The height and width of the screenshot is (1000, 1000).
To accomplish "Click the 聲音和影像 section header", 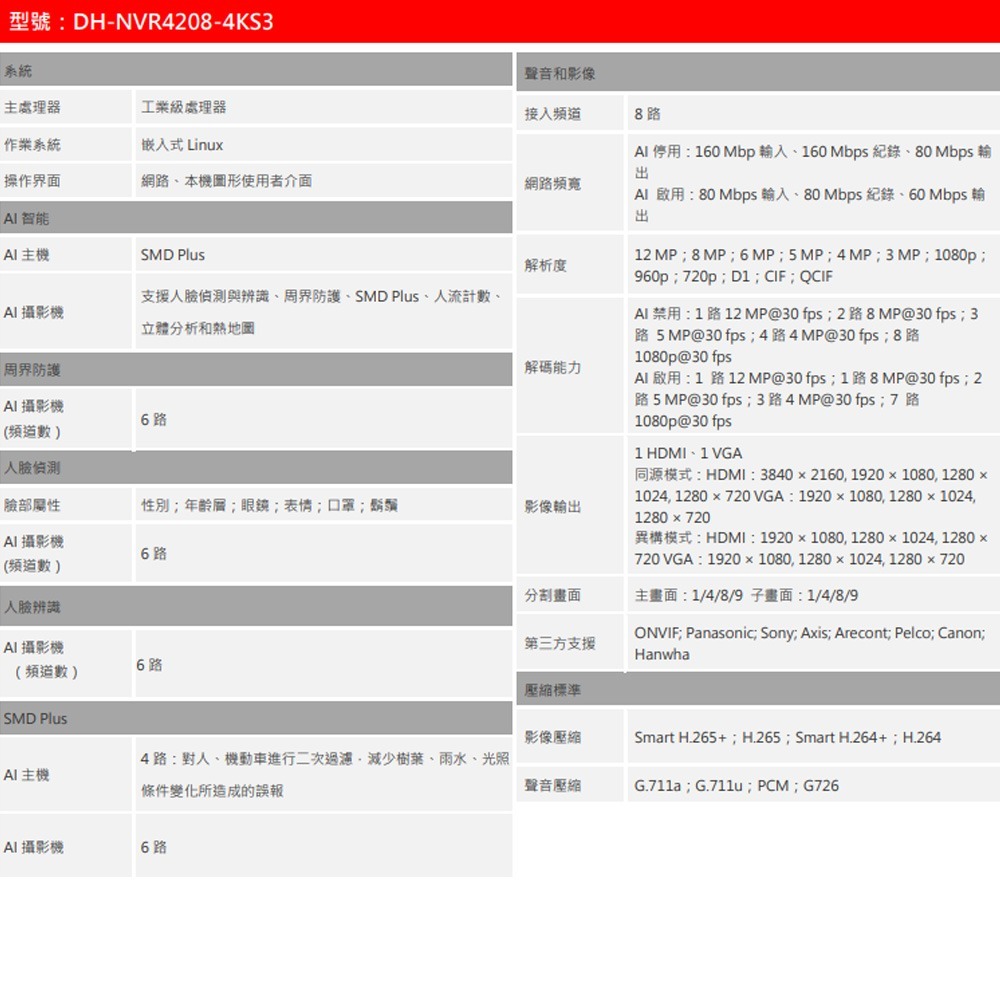I will coord(758,73).
